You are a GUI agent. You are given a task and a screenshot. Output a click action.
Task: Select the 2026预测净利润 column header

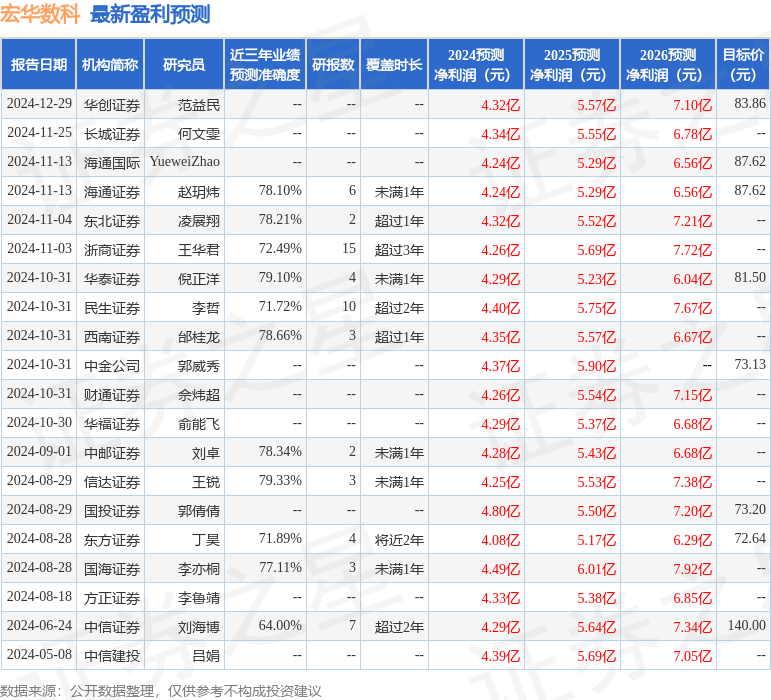pyautogui.click(x=668, y=65)
